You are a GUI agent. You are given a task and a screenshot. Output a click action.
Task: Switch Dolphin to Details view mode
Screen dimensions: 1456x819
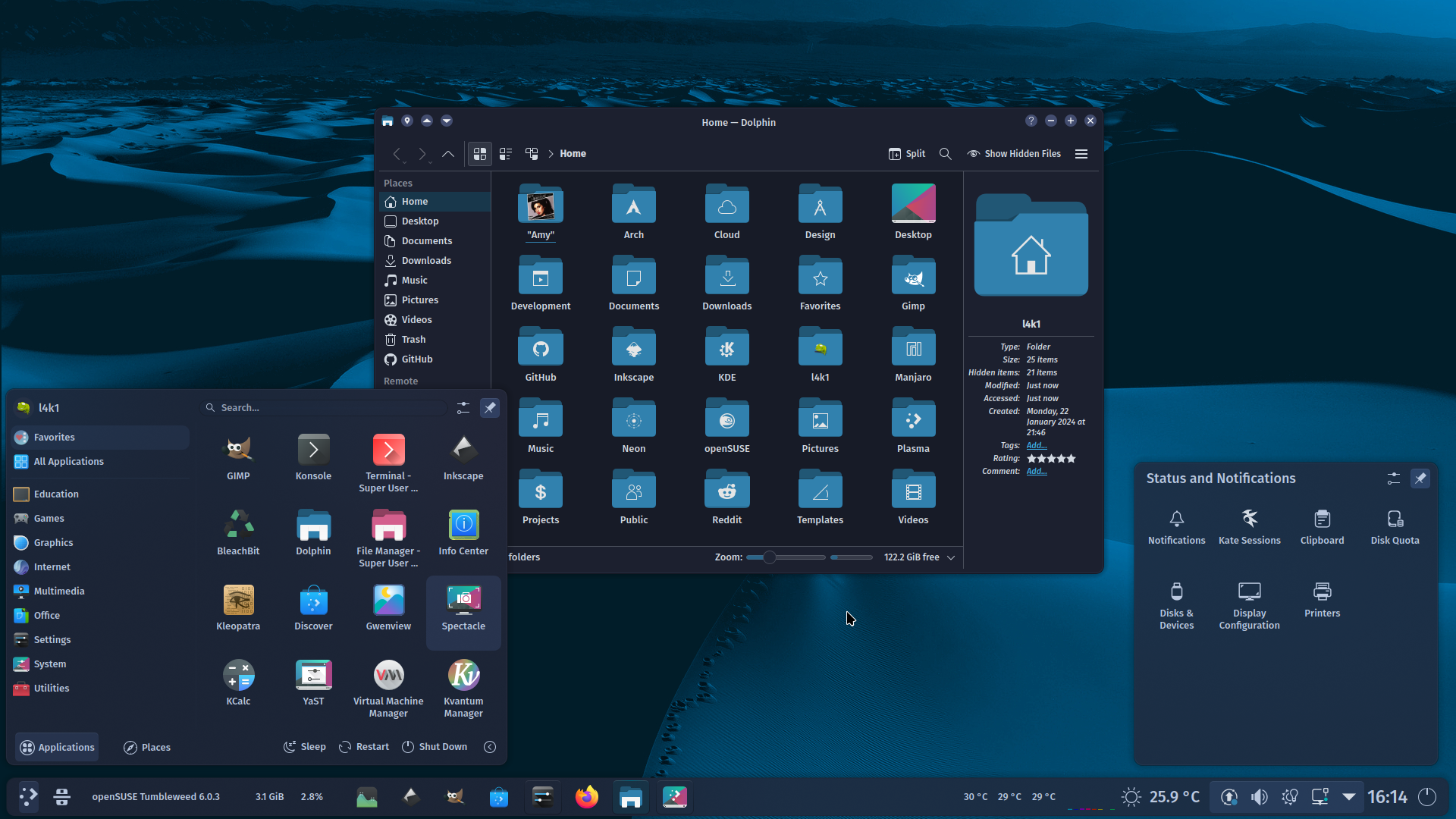[x=532, y=153]
